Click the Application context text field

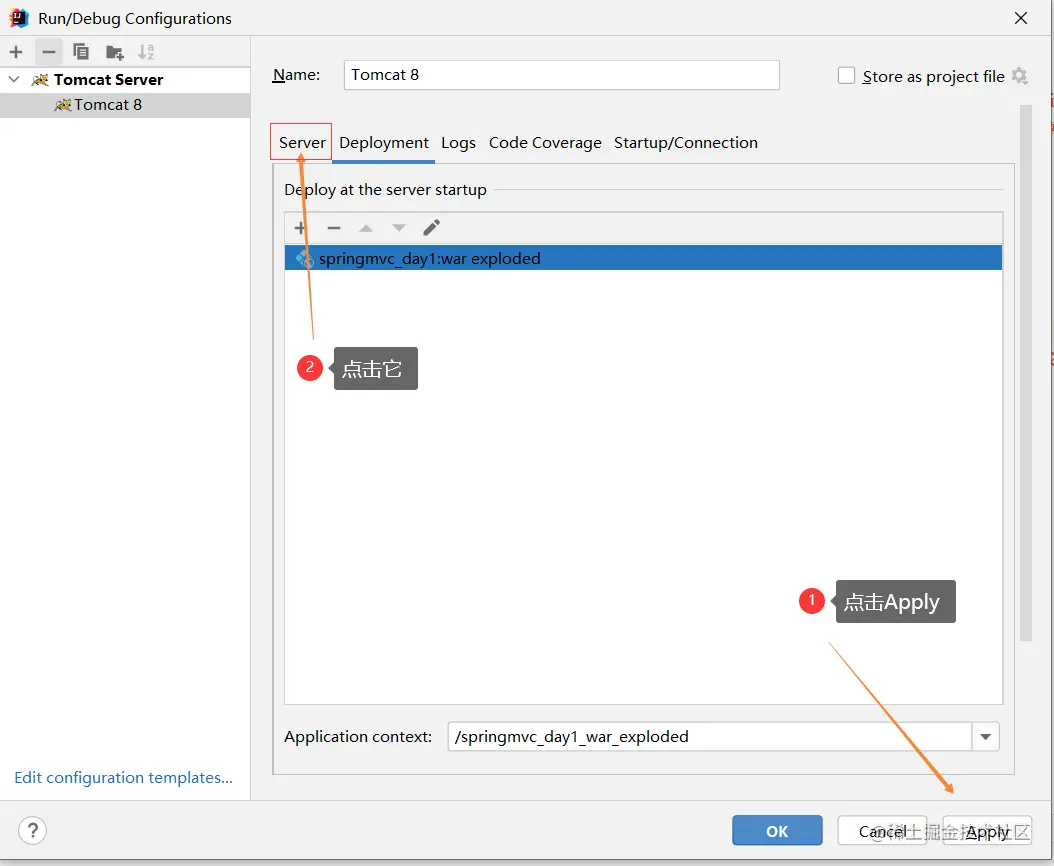[710, 736]
